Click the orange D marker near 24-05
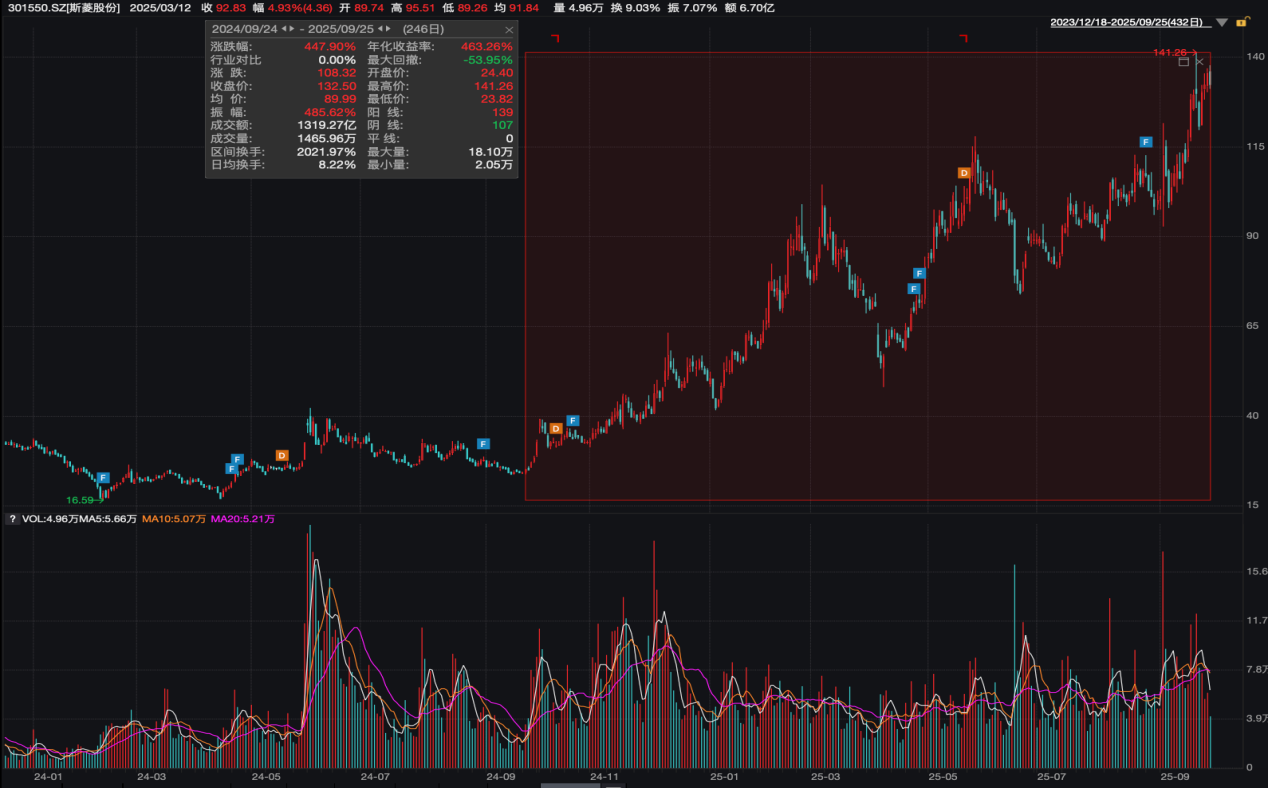This screenshot has width=1268, height=788. pyautogui.click(x=282, y=456)
